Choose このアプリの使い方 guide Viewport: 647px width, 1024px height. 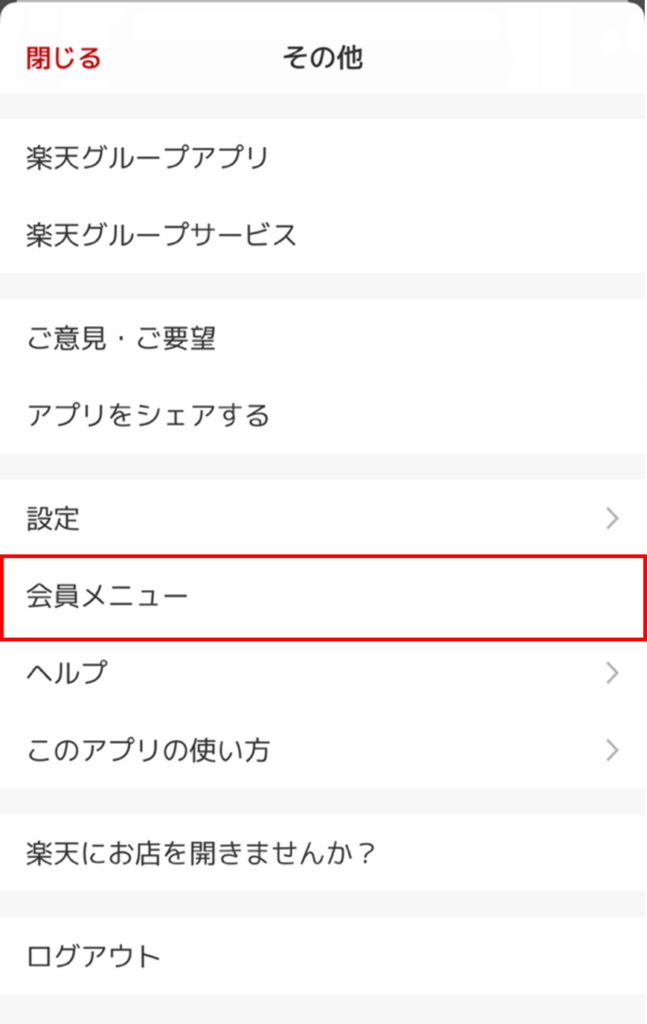(x=148, y=750)
